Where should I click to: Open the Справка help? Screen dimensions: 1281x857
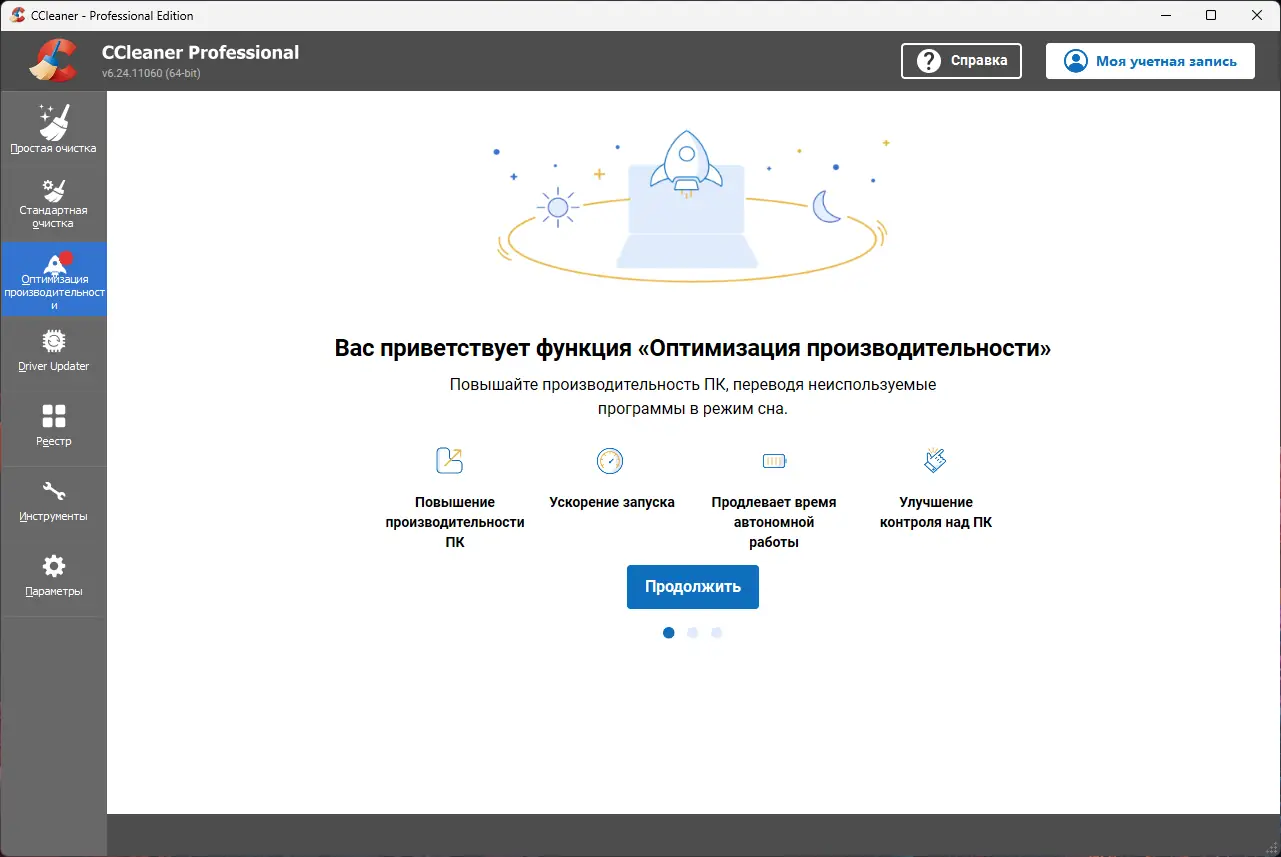[960, 61]
